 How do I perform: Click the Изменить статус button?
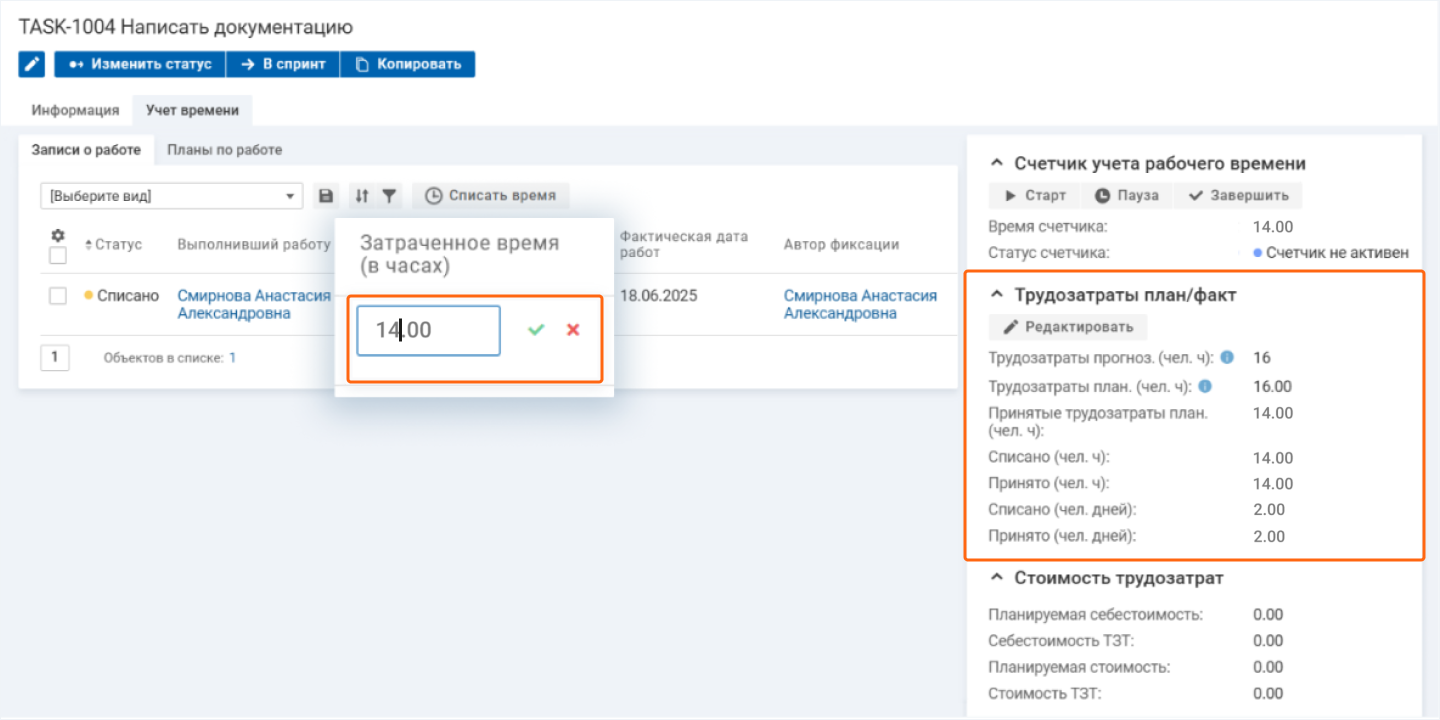pos(140,64)
